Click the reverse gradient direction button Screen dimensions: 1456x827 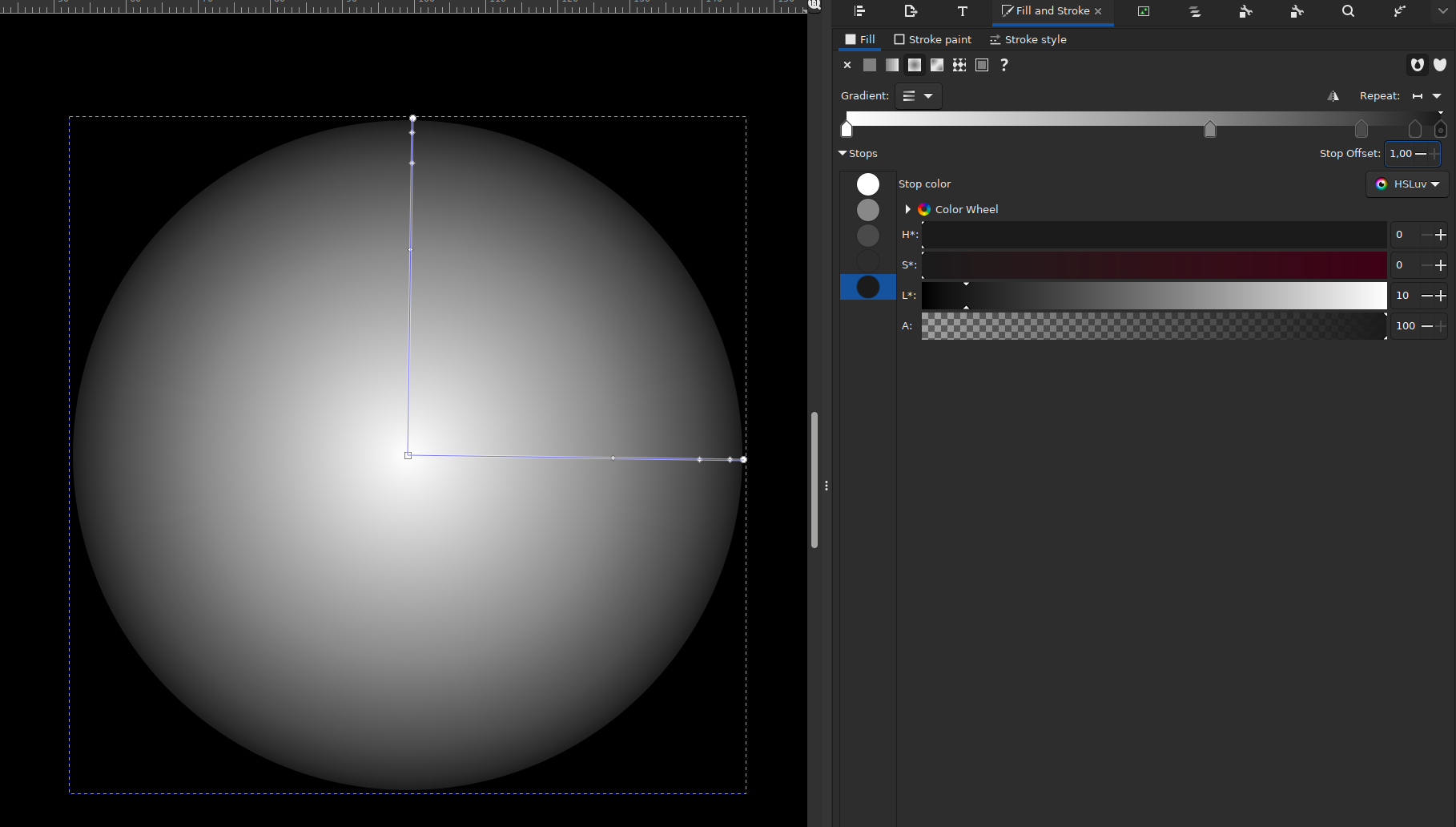[1333, 96]
